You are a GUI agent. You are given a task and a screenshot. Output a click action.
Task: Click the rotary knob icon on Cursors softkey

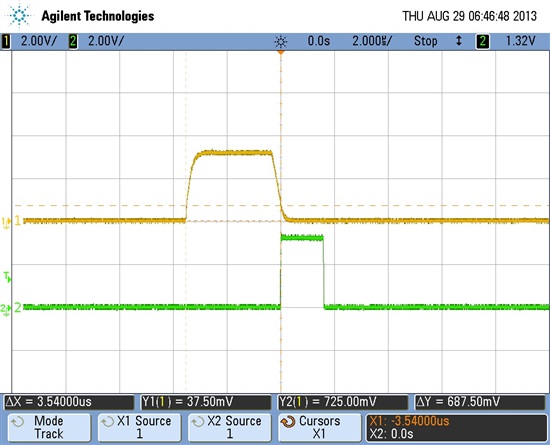[x=288, y=422]
